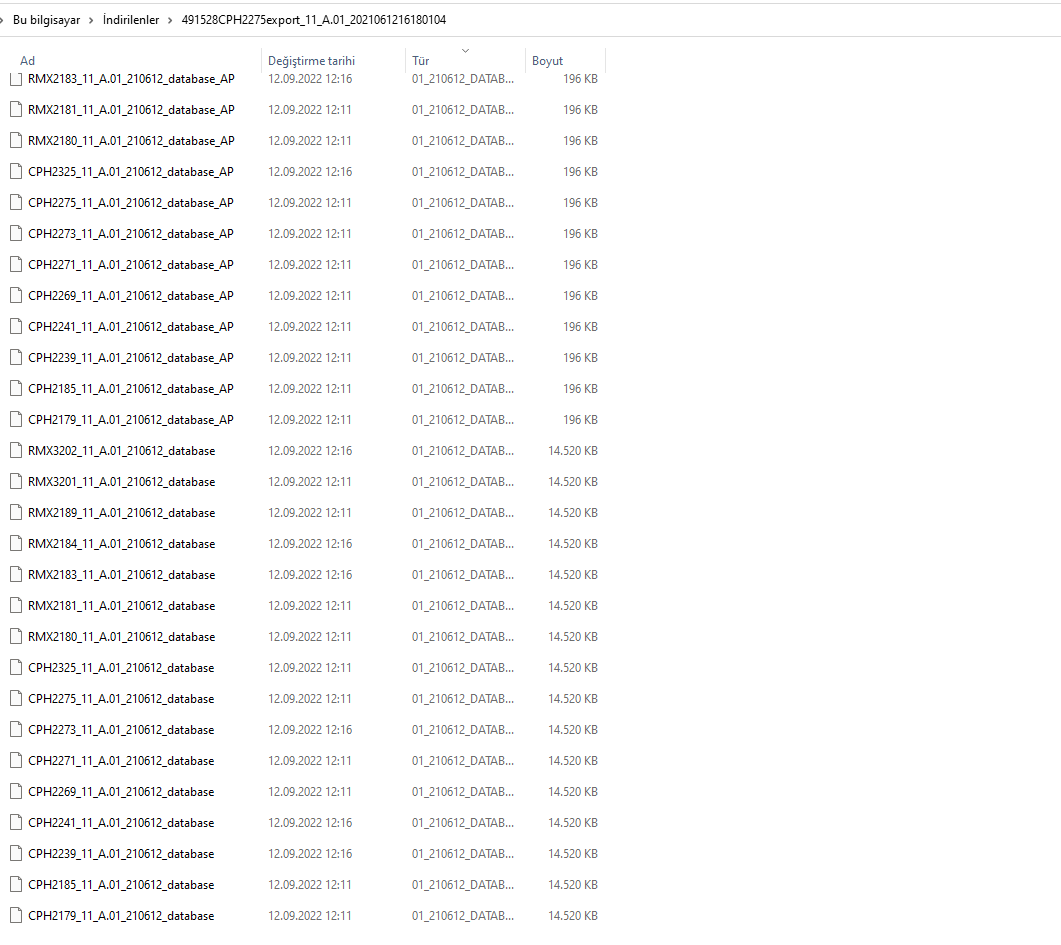The height and width of the screenshot is (945, 1061).
Task: Select file name CPH2239_11_A.01_210612_database
Action: tap(121, 854)
